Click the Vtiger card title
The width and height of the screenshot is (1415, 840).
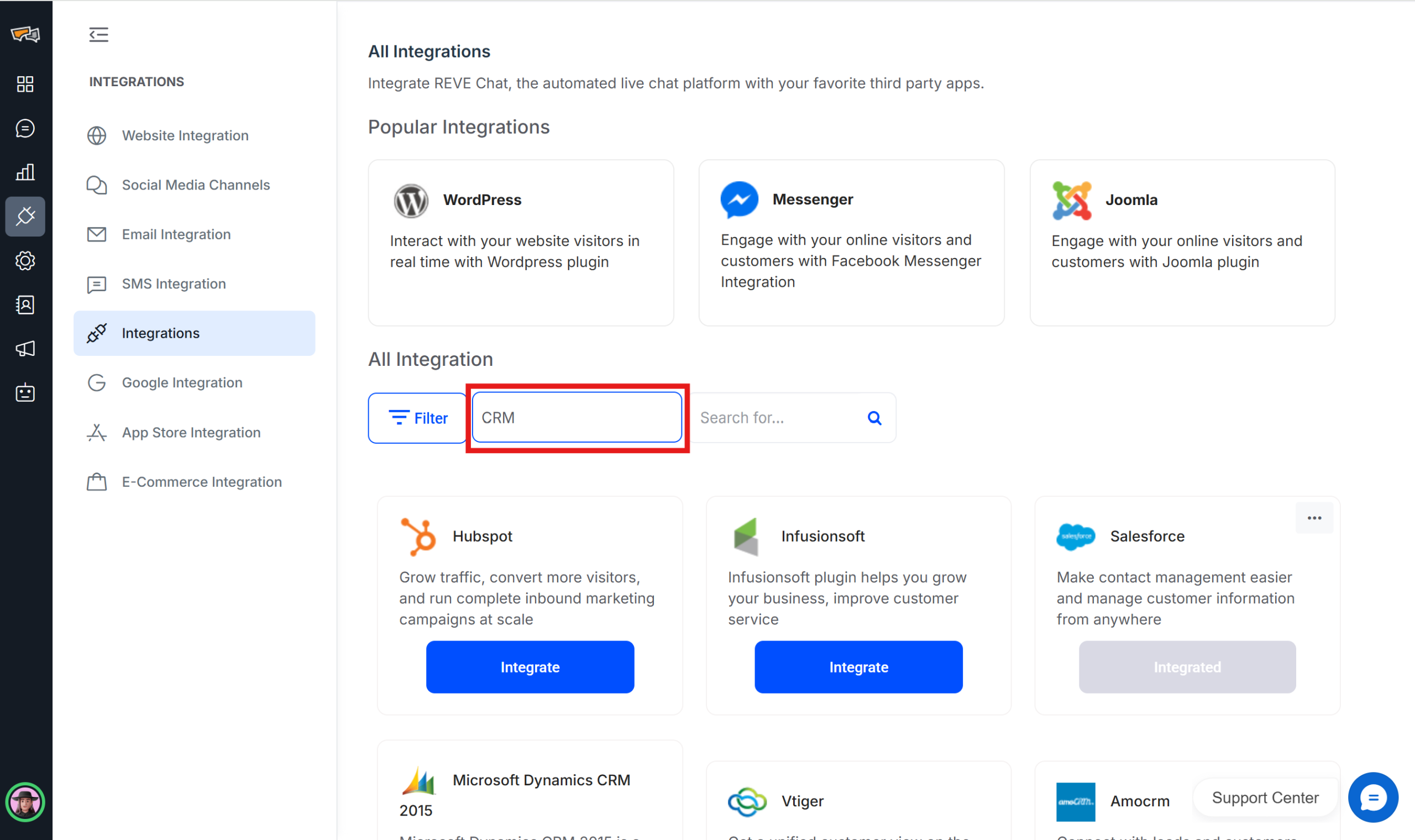[x=803, y=801]
